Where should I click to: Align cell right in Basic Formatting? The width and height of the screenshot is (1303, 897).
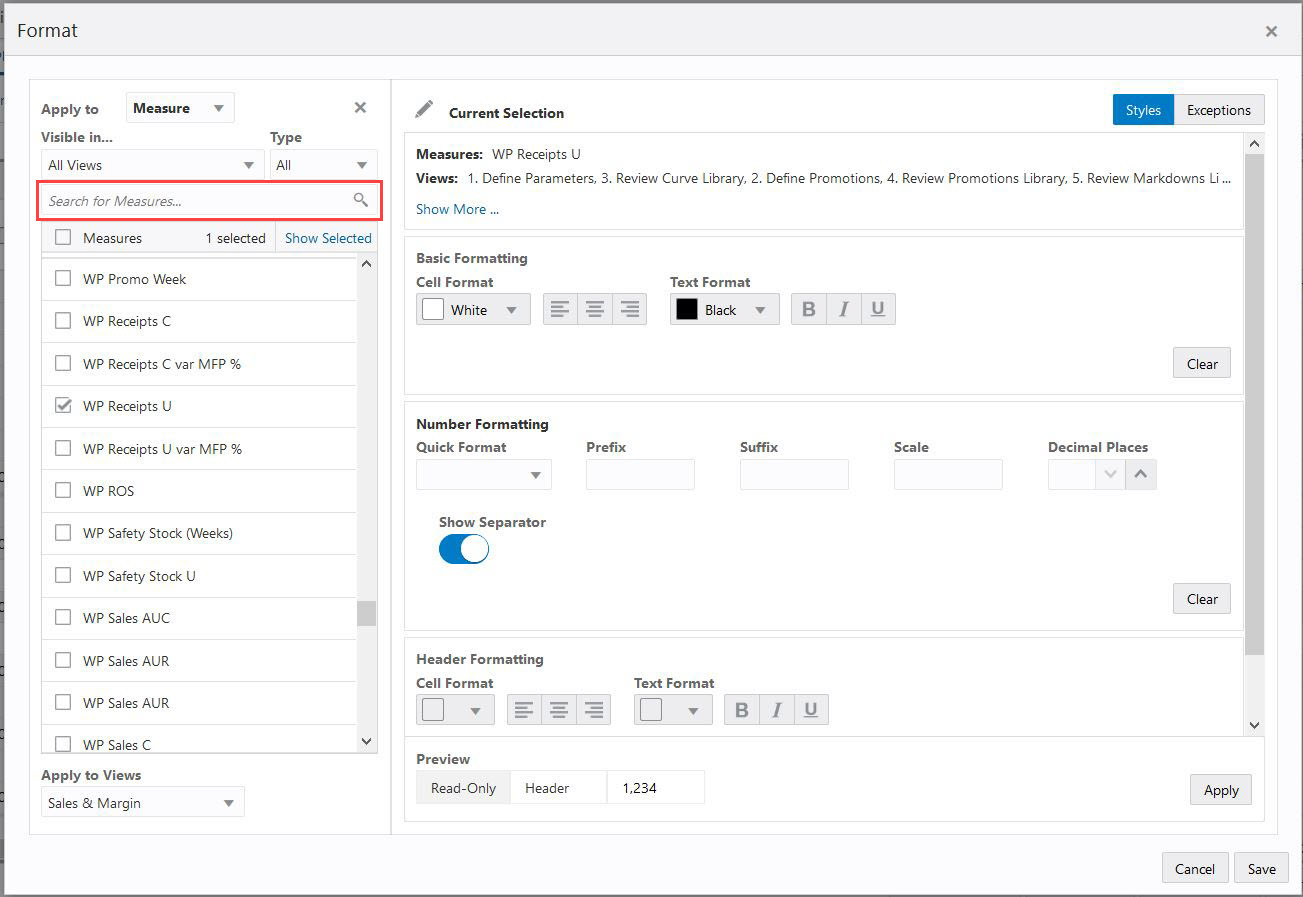point(630,310)
